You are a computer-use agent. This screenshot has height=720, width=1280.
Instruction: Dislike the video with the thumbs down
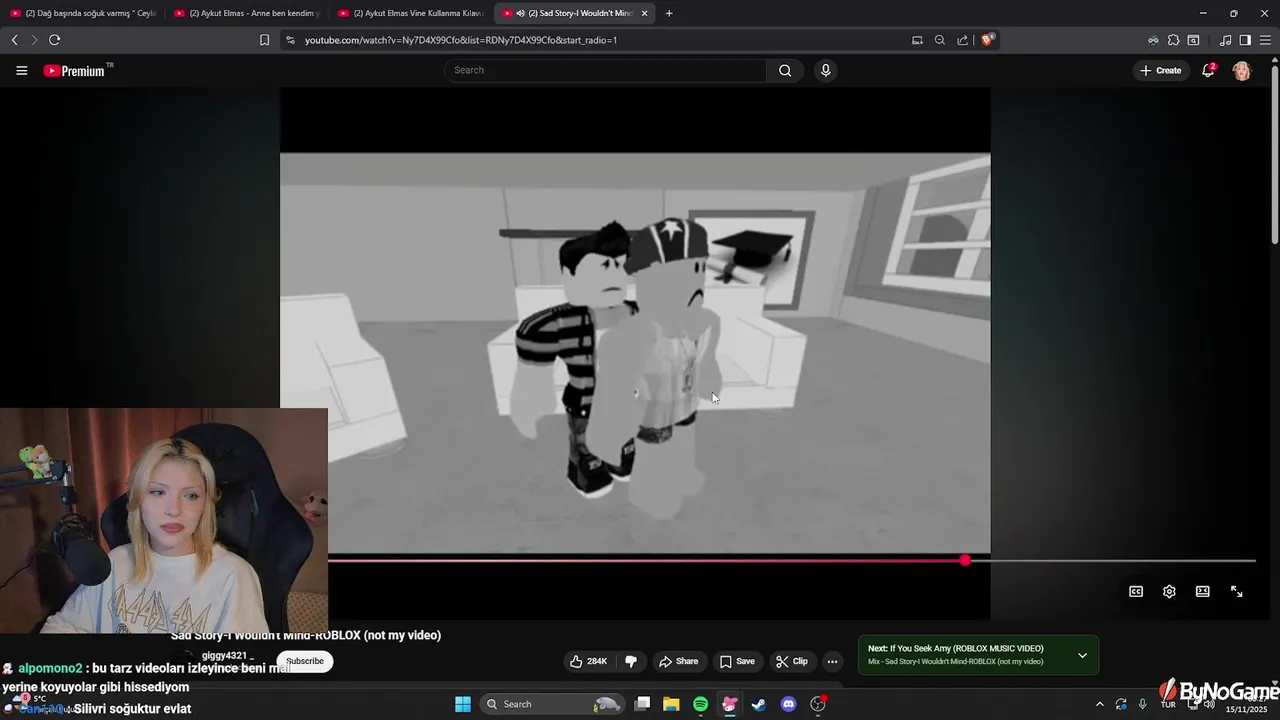pos(631,661)
